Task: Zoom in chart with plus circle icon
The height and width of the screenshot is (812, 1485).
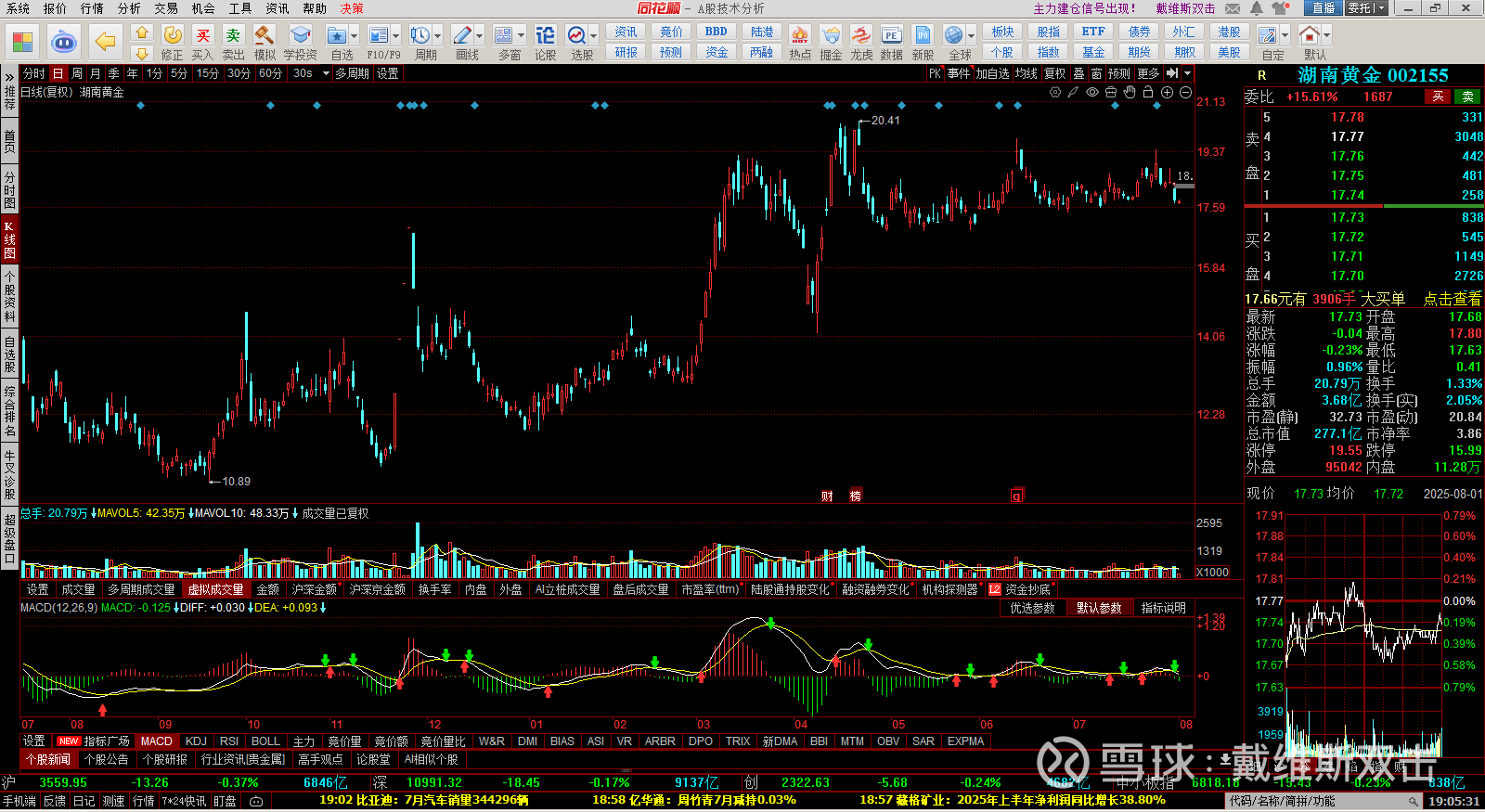Action: tap(1168, 92)
